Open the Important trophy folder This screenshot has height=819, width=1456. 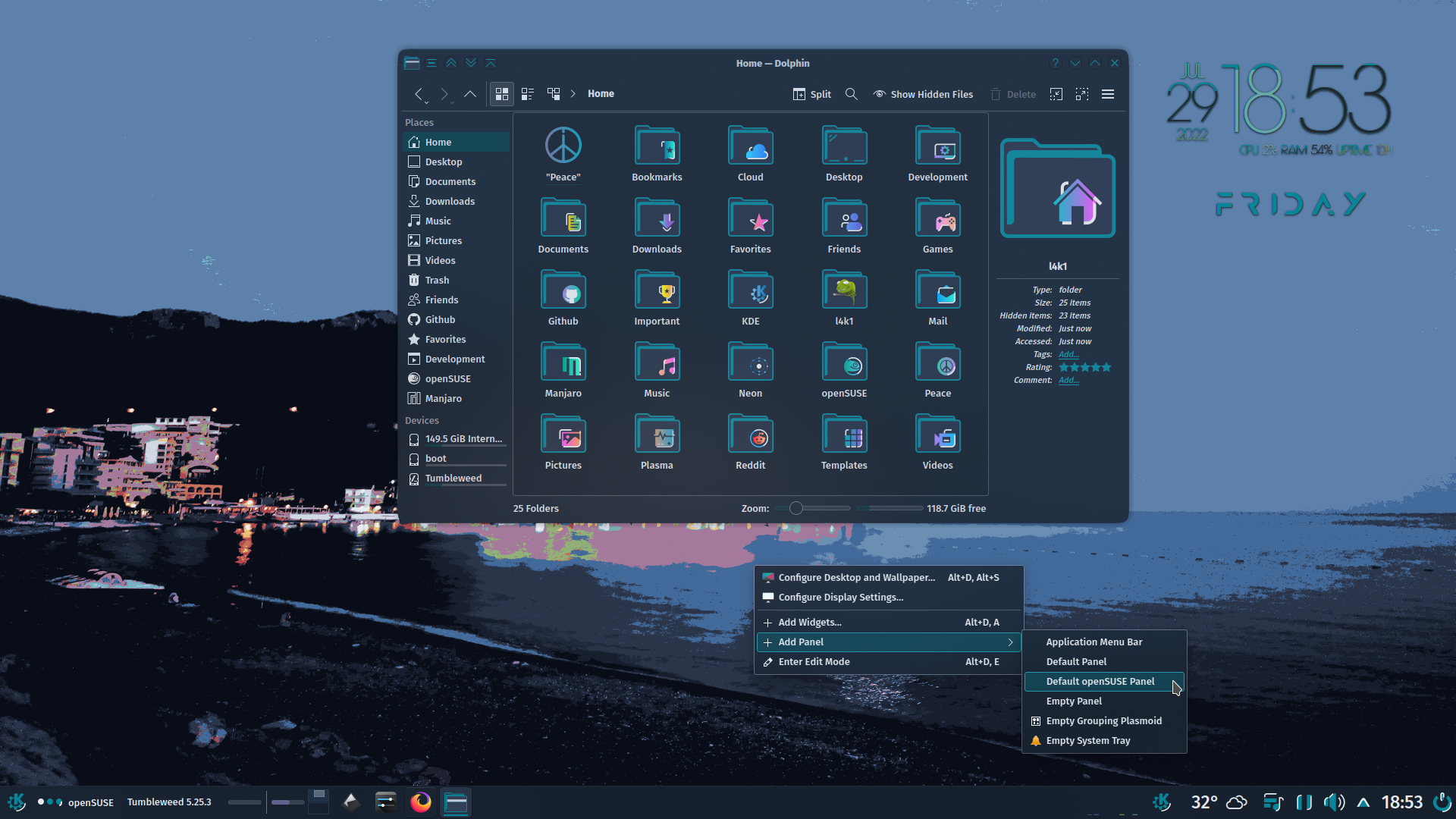point(657,299)
